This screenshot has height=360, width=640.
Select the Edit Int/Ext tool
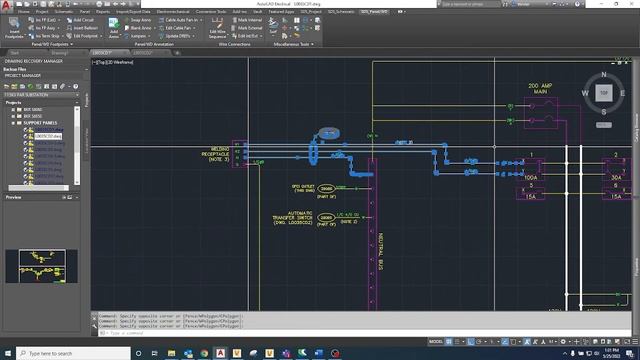pos(246,36)
